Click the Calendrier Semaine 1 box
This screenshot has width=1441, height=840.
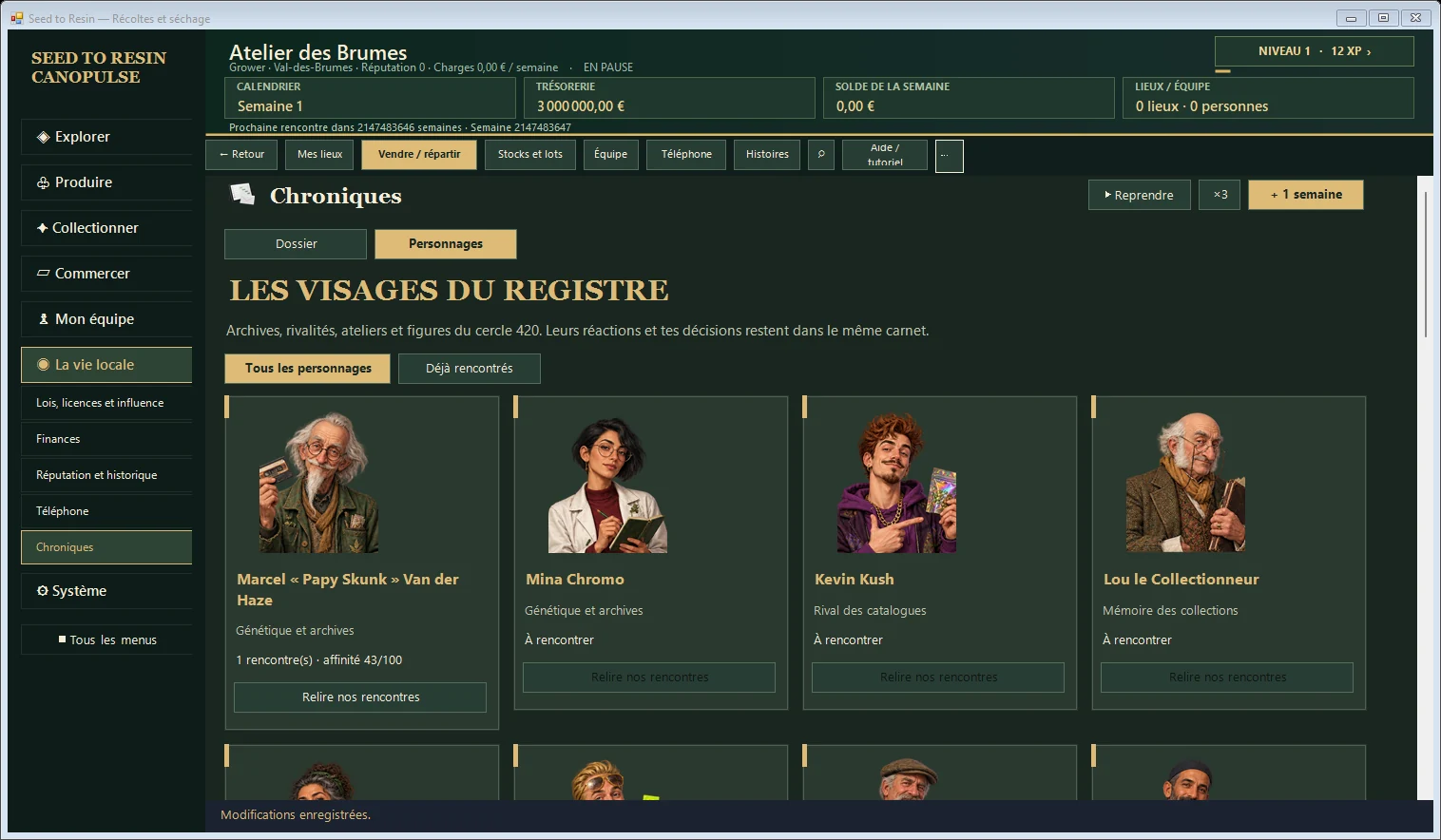(370, 98)
